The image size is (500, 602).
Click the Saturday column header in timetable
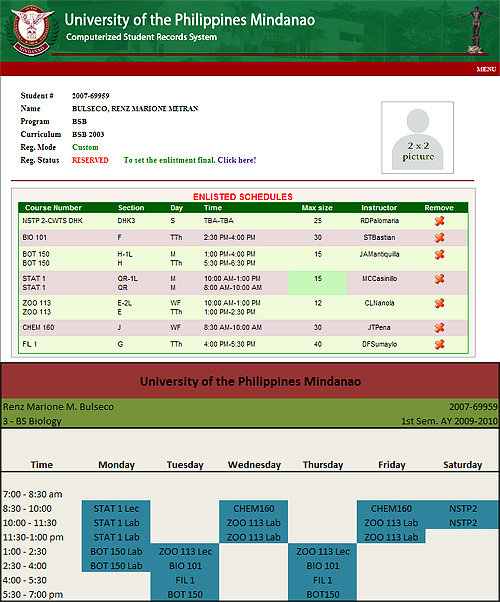[x=462, y=465]
